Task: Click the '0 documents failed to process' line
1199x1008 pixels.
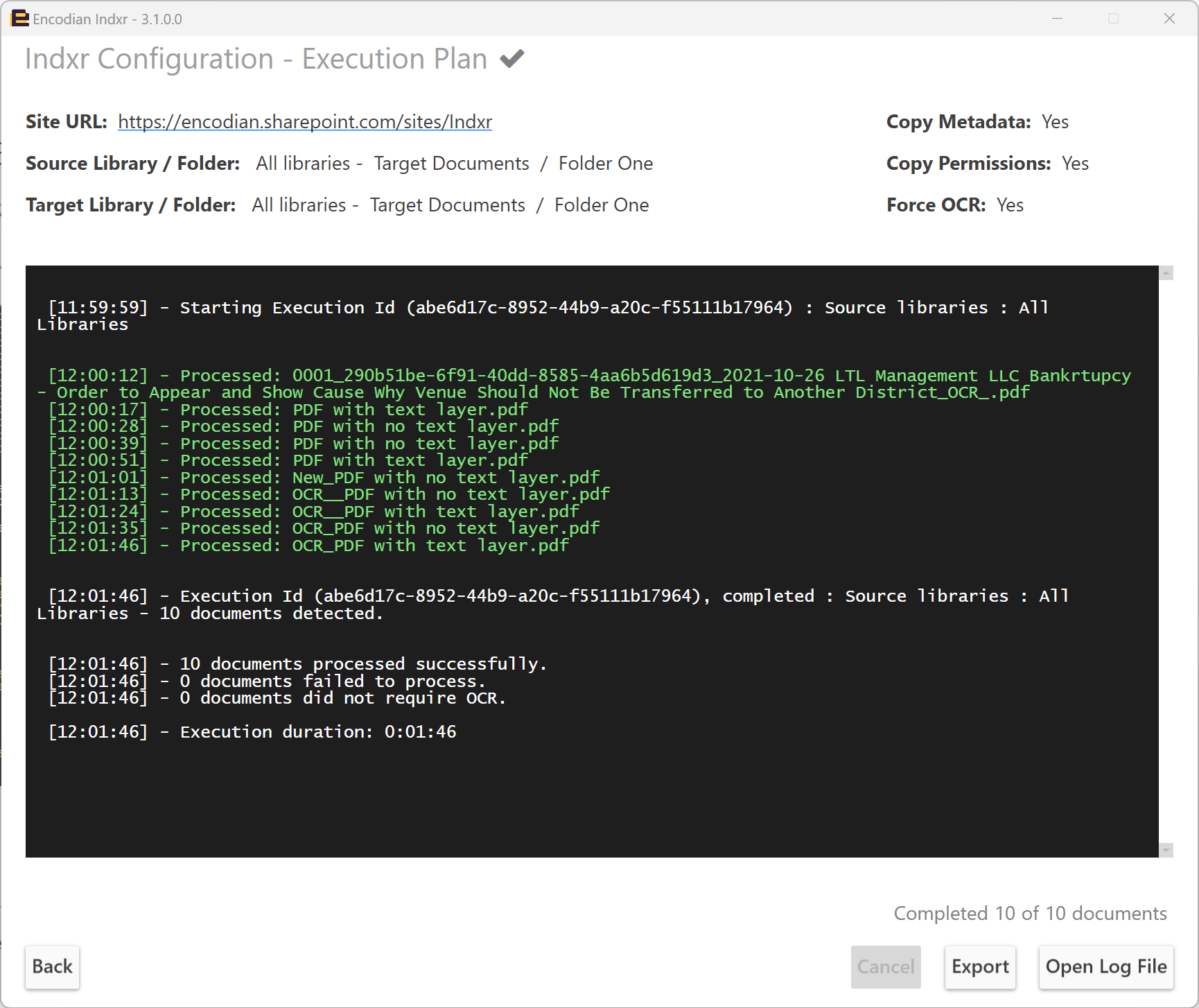Action: pos(267,681)
